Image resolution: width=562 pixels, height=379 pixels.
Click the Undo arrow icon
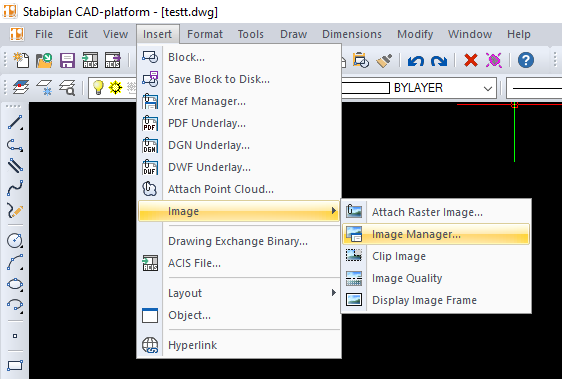click(416, 61)
